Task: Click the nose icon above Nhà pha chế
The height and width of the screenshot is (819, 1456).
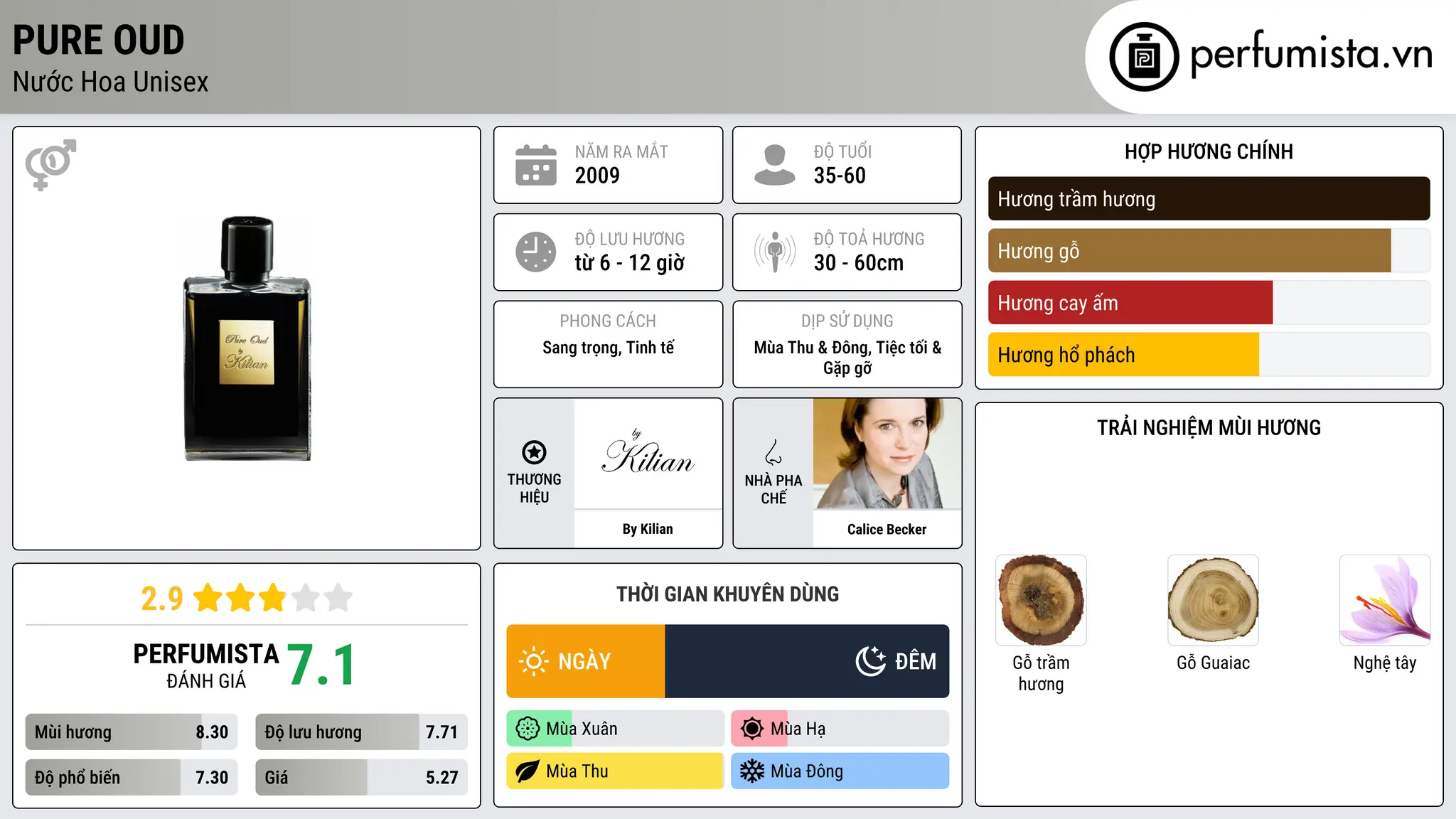Action: pyautogui.click(x=773, y=452)
